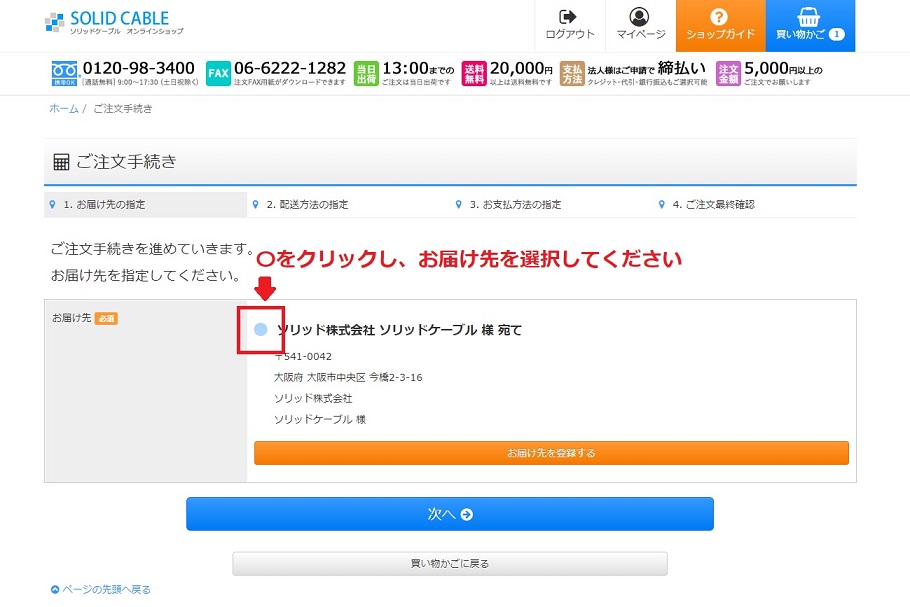Click 買い物かごに戻る button

[450, 563]
